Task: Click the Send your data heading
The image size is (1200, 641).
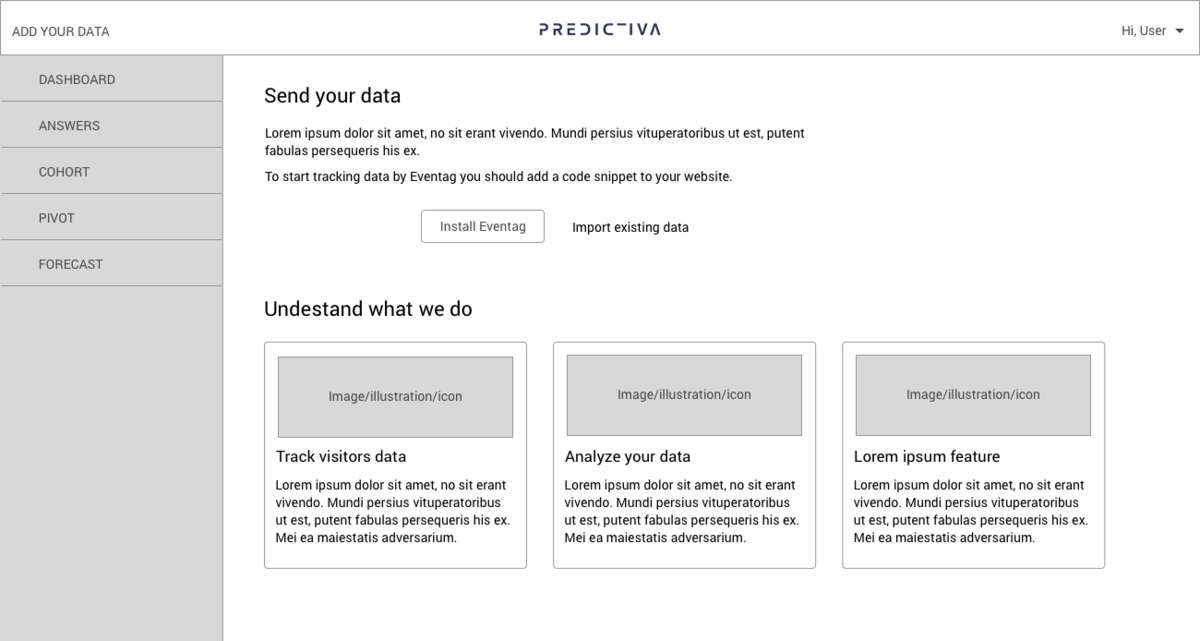Action: click(332, 95)
